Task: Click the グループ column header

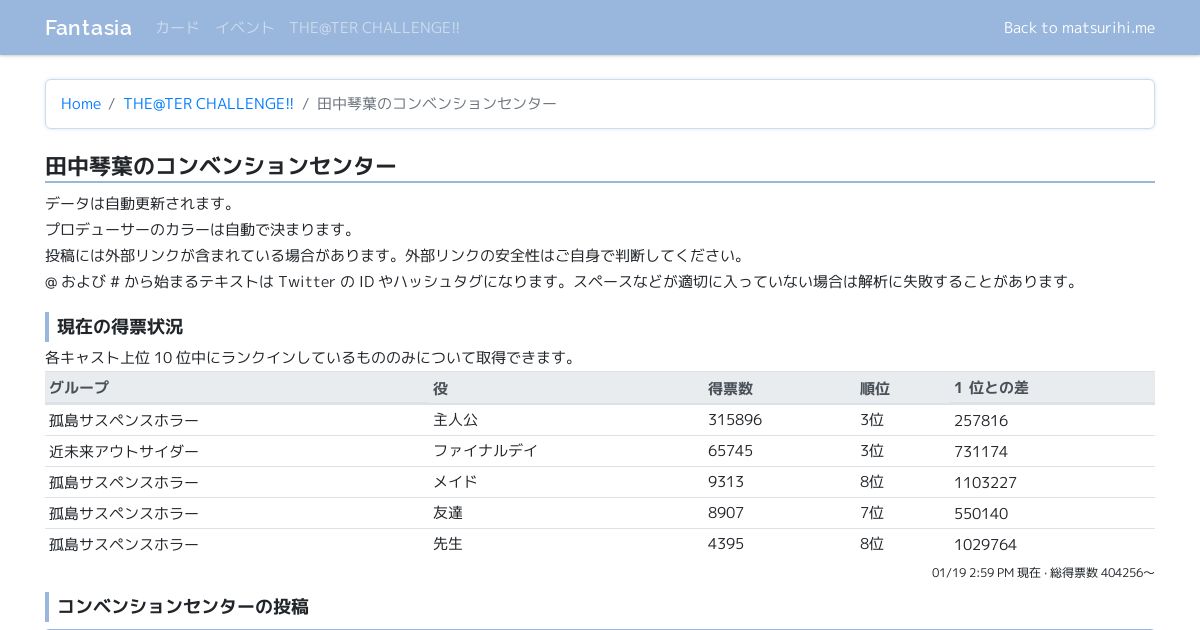Action: coord(79,388)
